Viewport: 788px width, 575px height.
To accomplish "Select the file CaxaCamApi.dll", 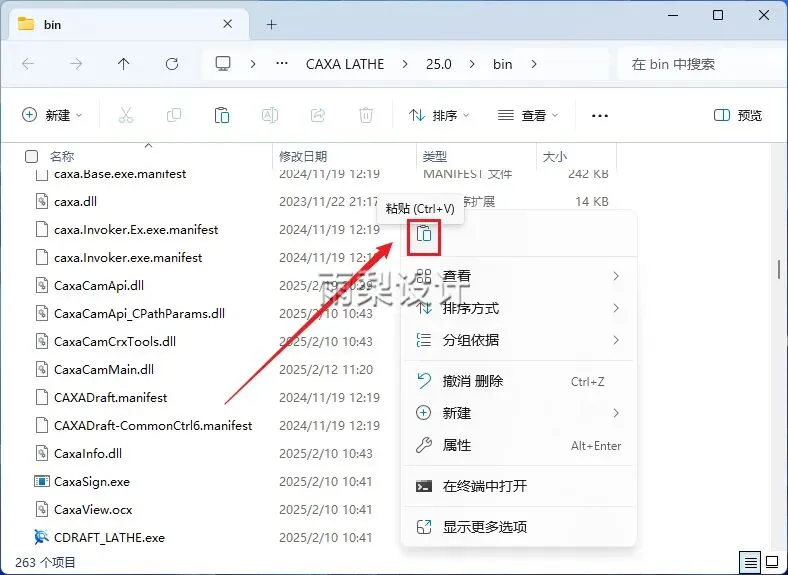I will tap(98, 285).
